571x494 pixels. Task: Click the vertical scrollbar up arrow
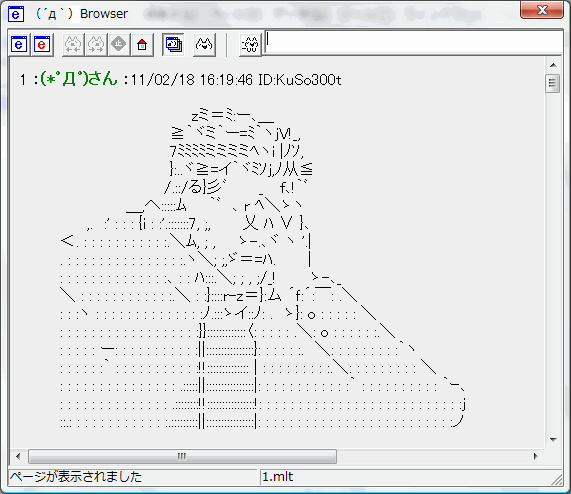point(553,66)
